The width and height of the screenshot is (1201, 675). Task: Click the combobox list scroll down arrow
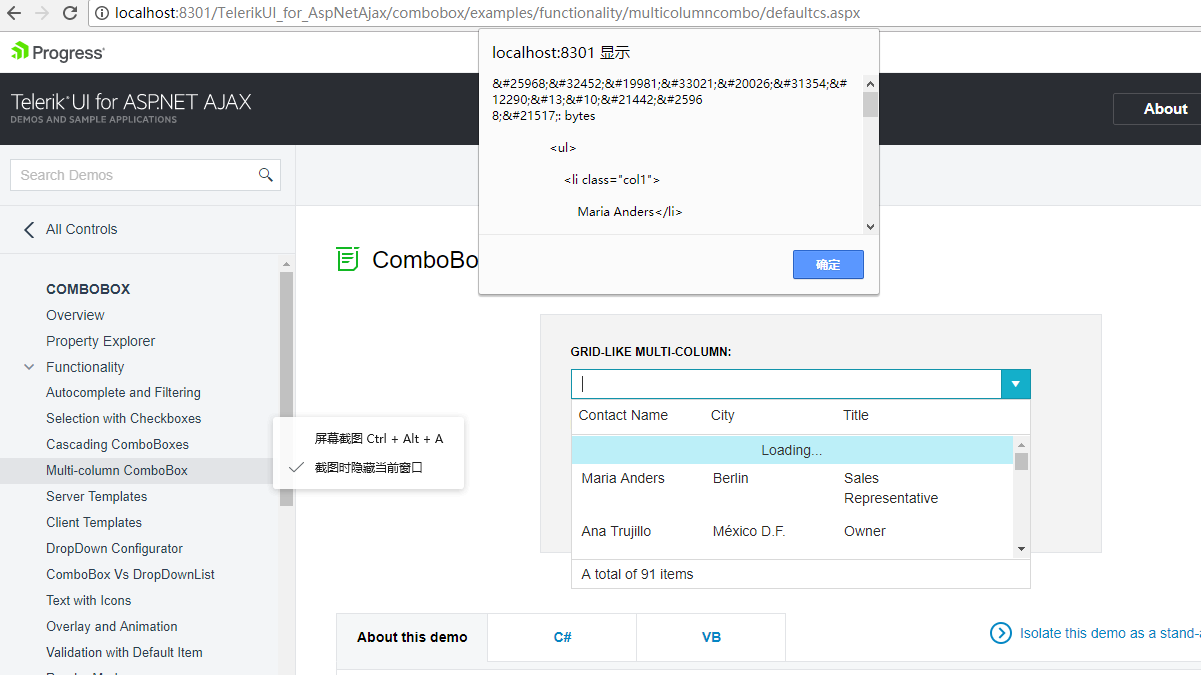click(x=1021, y=548)
